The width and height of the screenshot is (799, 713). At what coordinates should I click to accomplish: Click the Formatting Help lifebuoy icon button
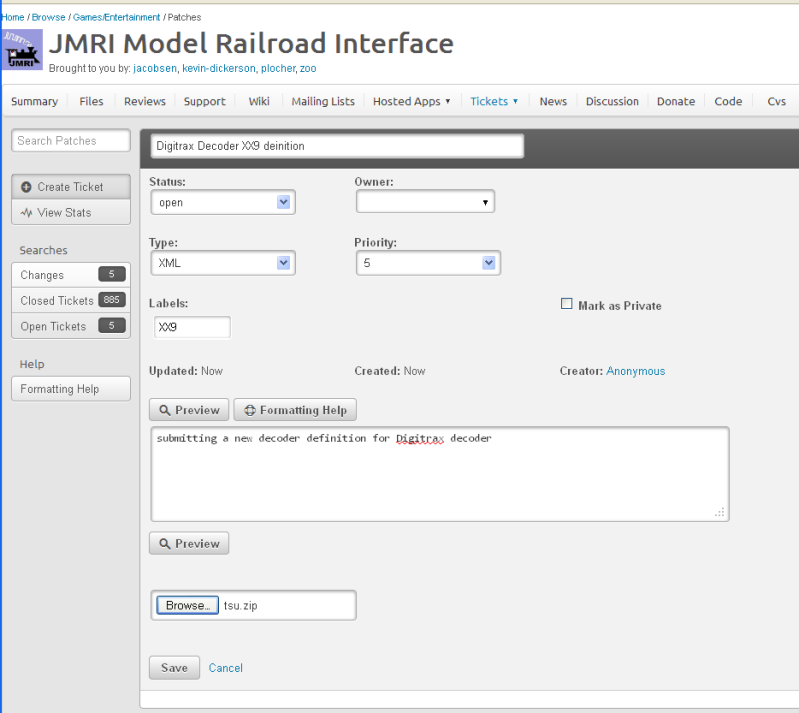(295, 410)
